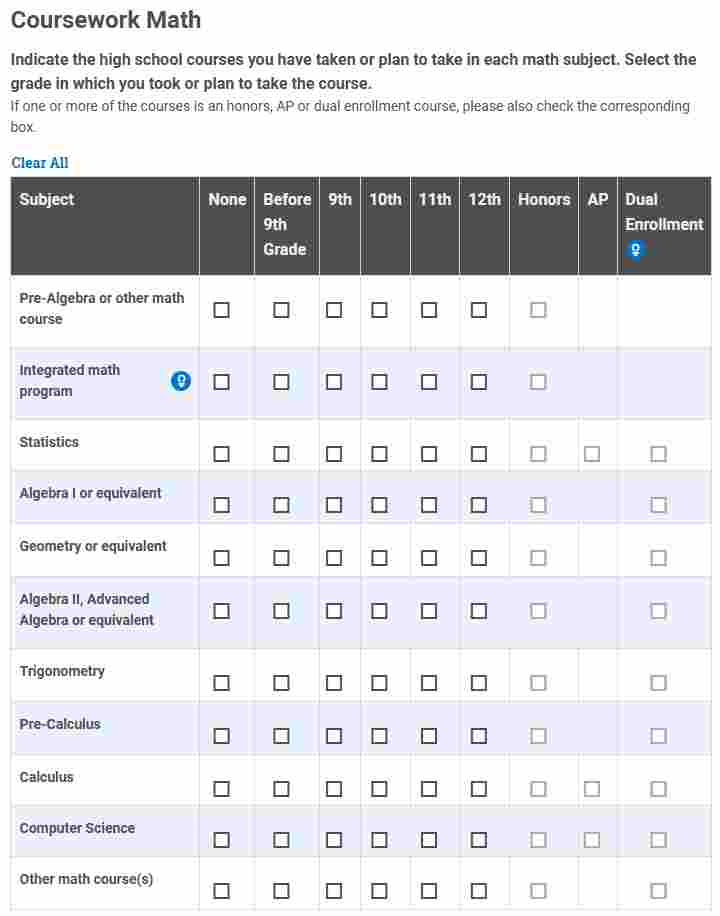This screenshot has width=720, height=916.
Task: Tick 12th grade for Computer Science
Action: pyautogui.click(x=479, y=840)
